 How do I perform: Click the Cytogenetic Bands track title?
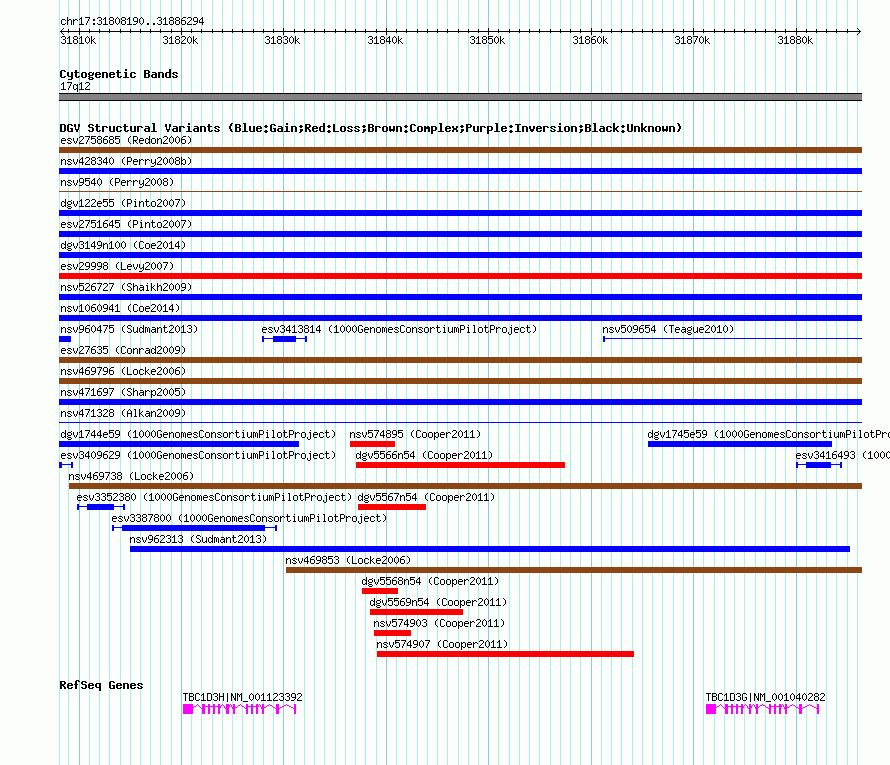point(119,74)
